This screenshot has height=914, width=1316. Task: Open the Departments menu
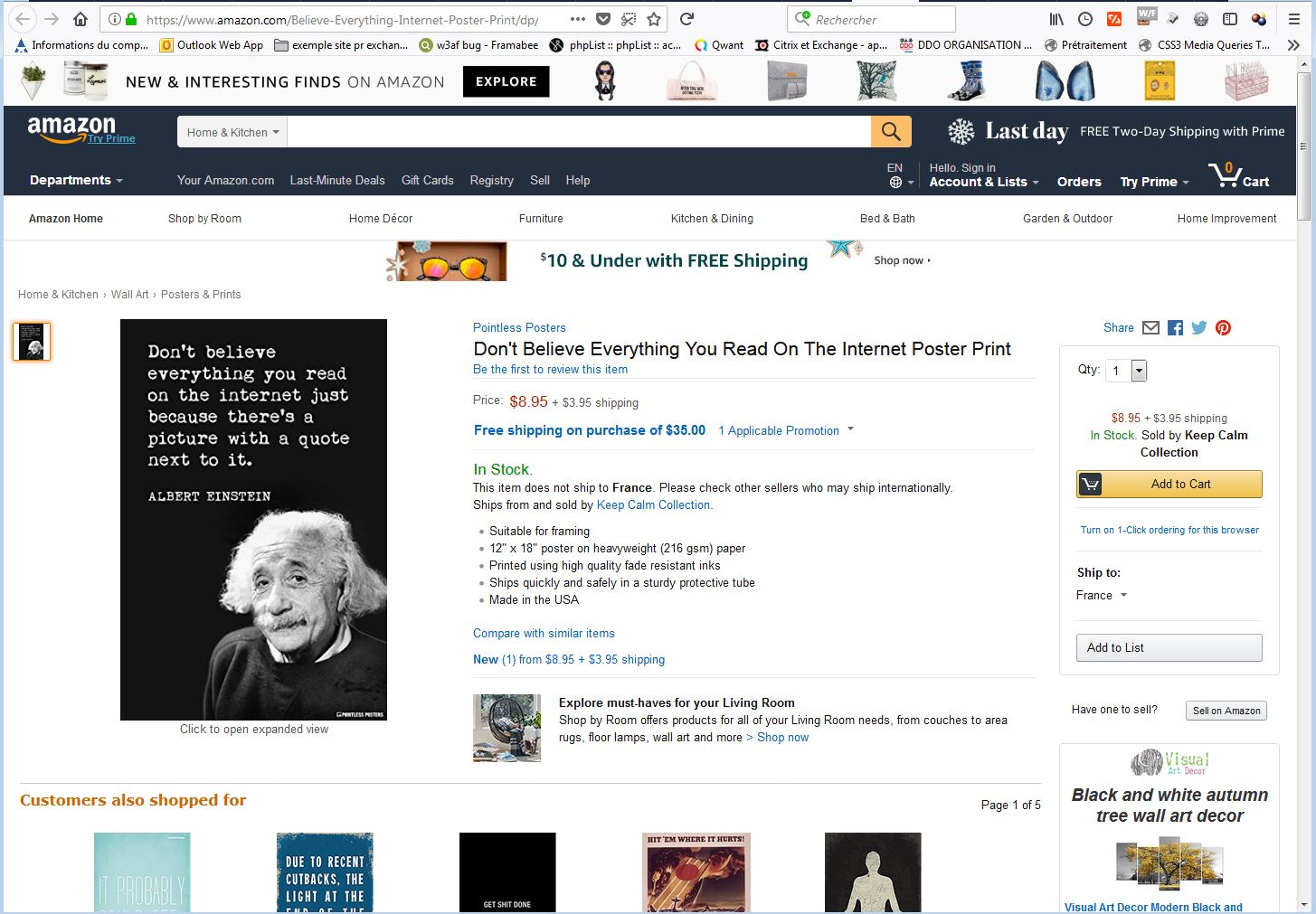click(76, 180)
